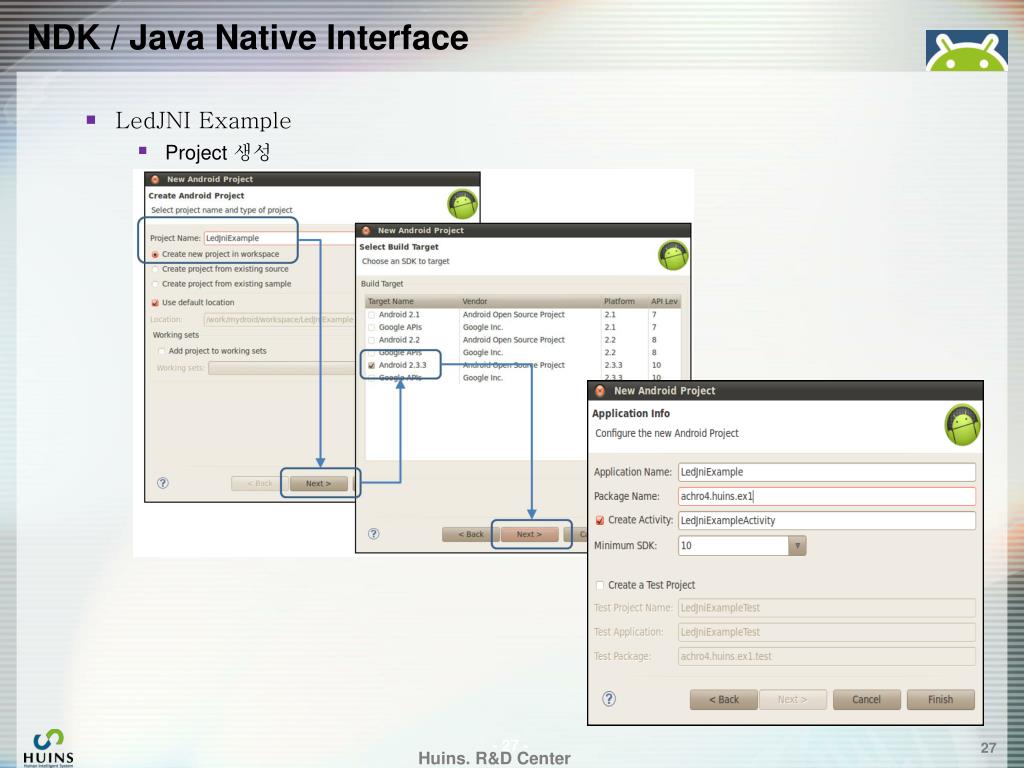Click Finish in Application Info dialog
The width and height of the screenshot is (1024, 768).
pyautogui.click(x=940, y=699)
